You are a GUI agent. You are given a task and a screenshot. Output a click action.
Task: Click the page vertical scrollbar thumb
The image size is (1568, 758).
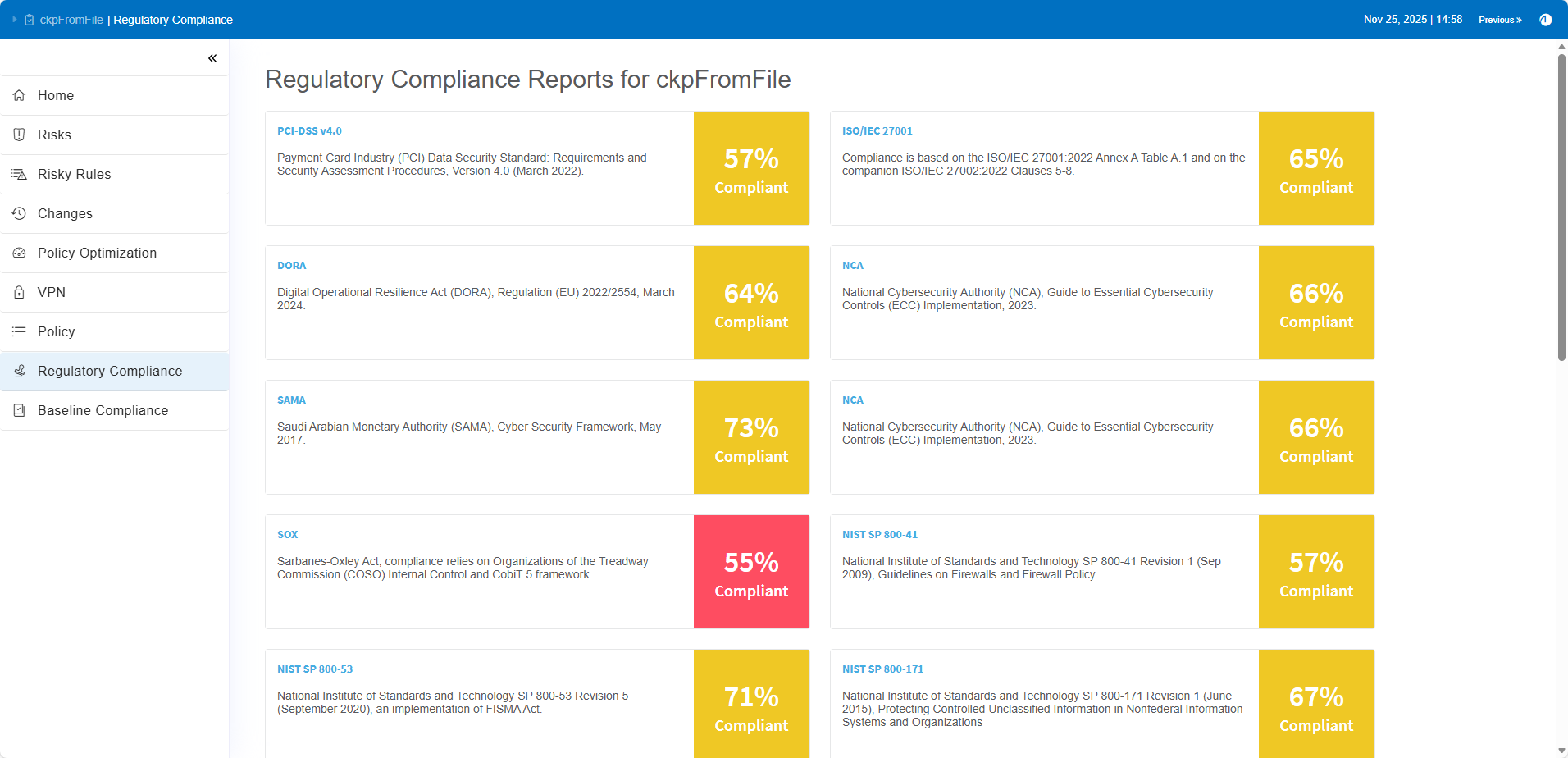coord(1561,205)
